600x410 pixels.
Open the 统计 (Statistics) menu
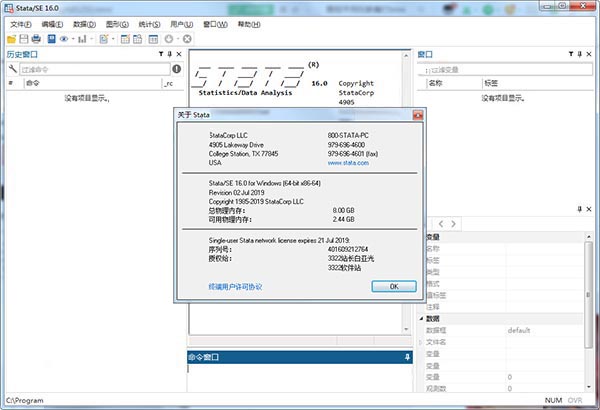pos(148,23)
